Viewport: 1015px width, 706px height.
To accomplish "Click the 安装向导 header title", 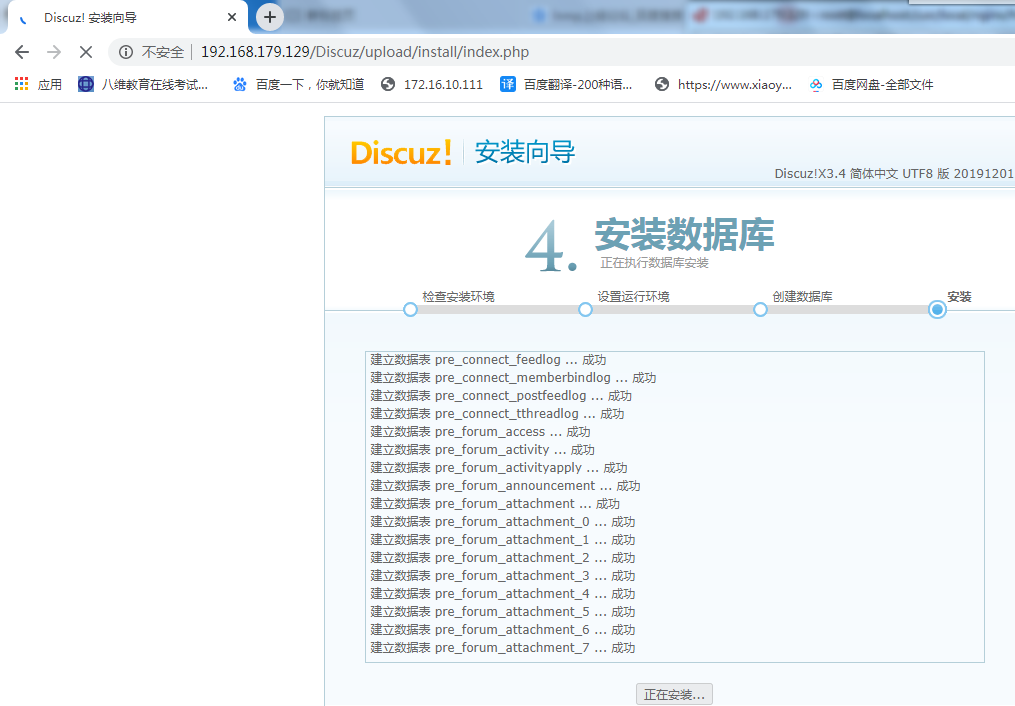I will [525, 153].
